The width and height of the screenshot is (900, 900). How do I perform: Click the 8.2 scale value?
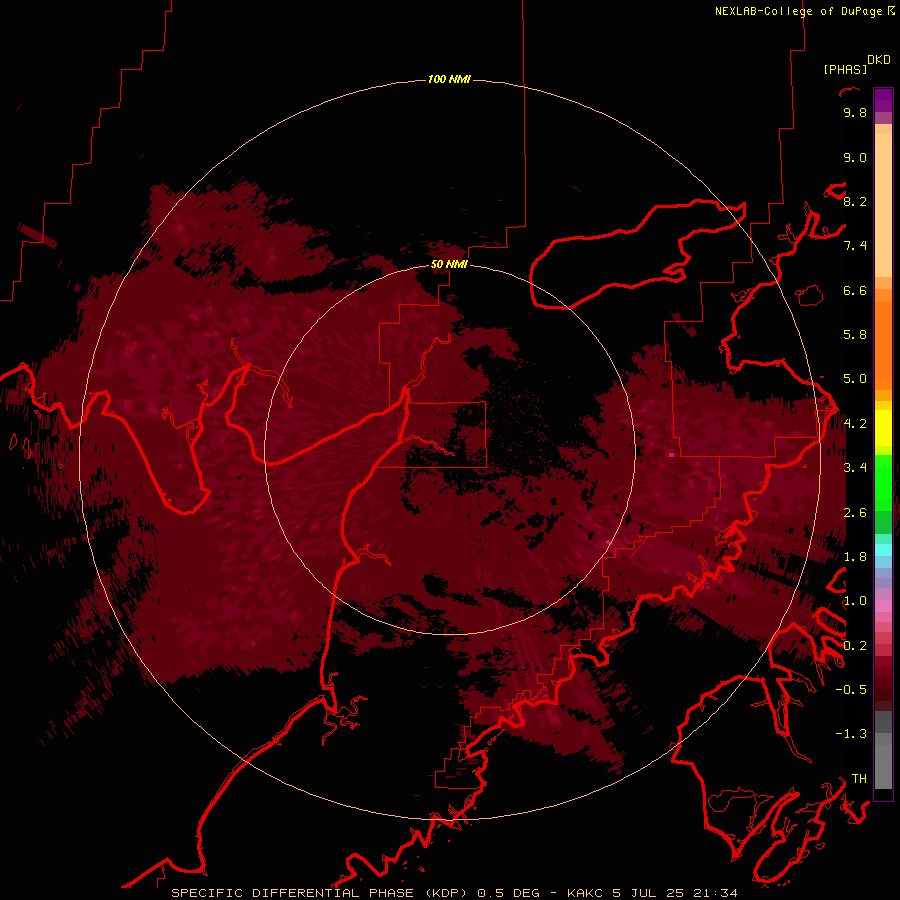coord(855,202)
